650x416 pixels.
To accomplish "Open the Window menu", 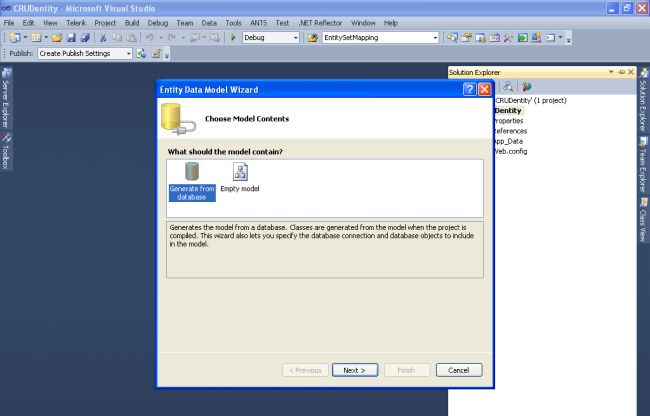I will pyautogui.click(x=363, y=23).
